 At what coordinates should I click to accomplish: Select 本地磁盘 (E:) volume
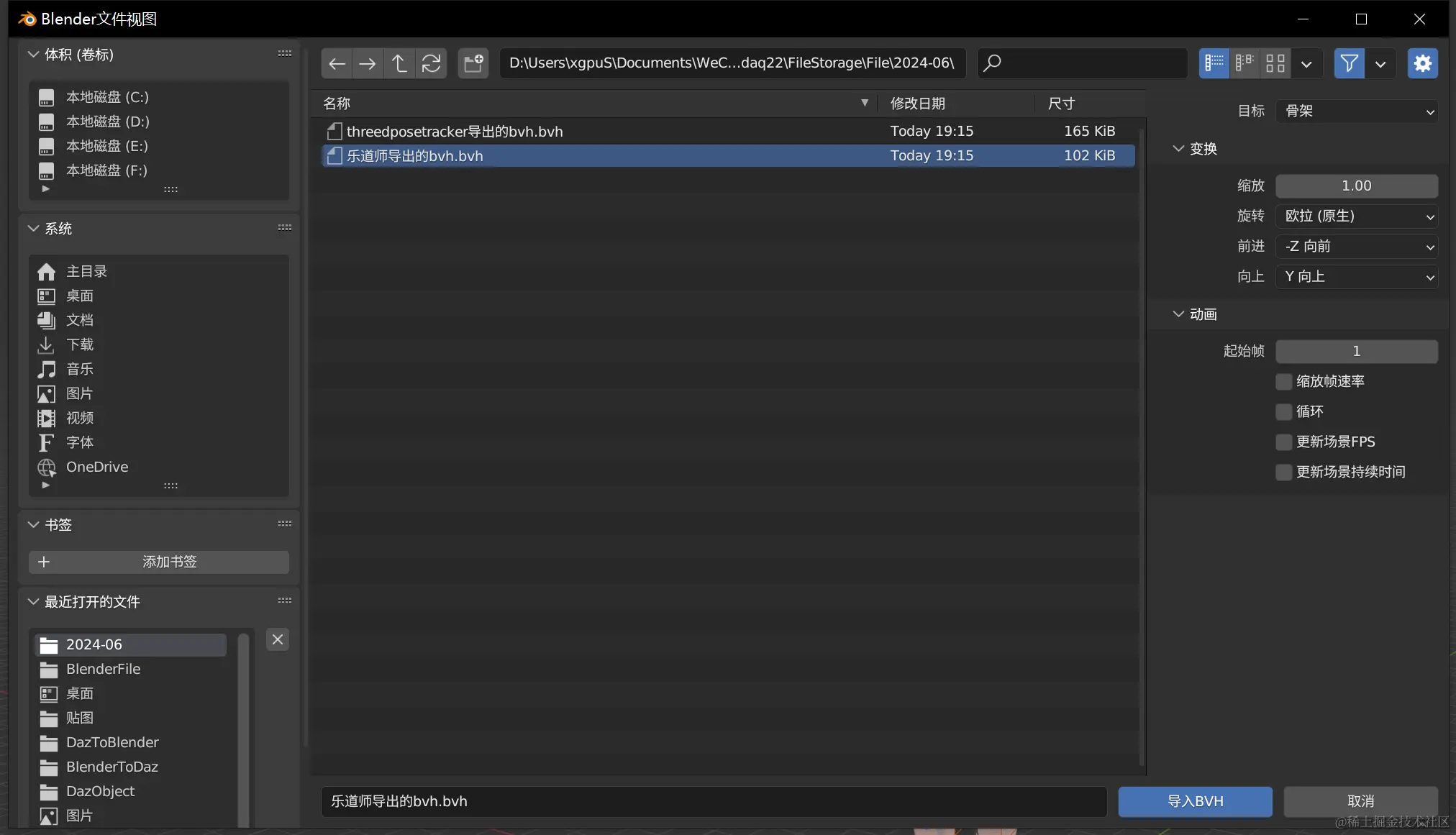[x=107, y=146]
